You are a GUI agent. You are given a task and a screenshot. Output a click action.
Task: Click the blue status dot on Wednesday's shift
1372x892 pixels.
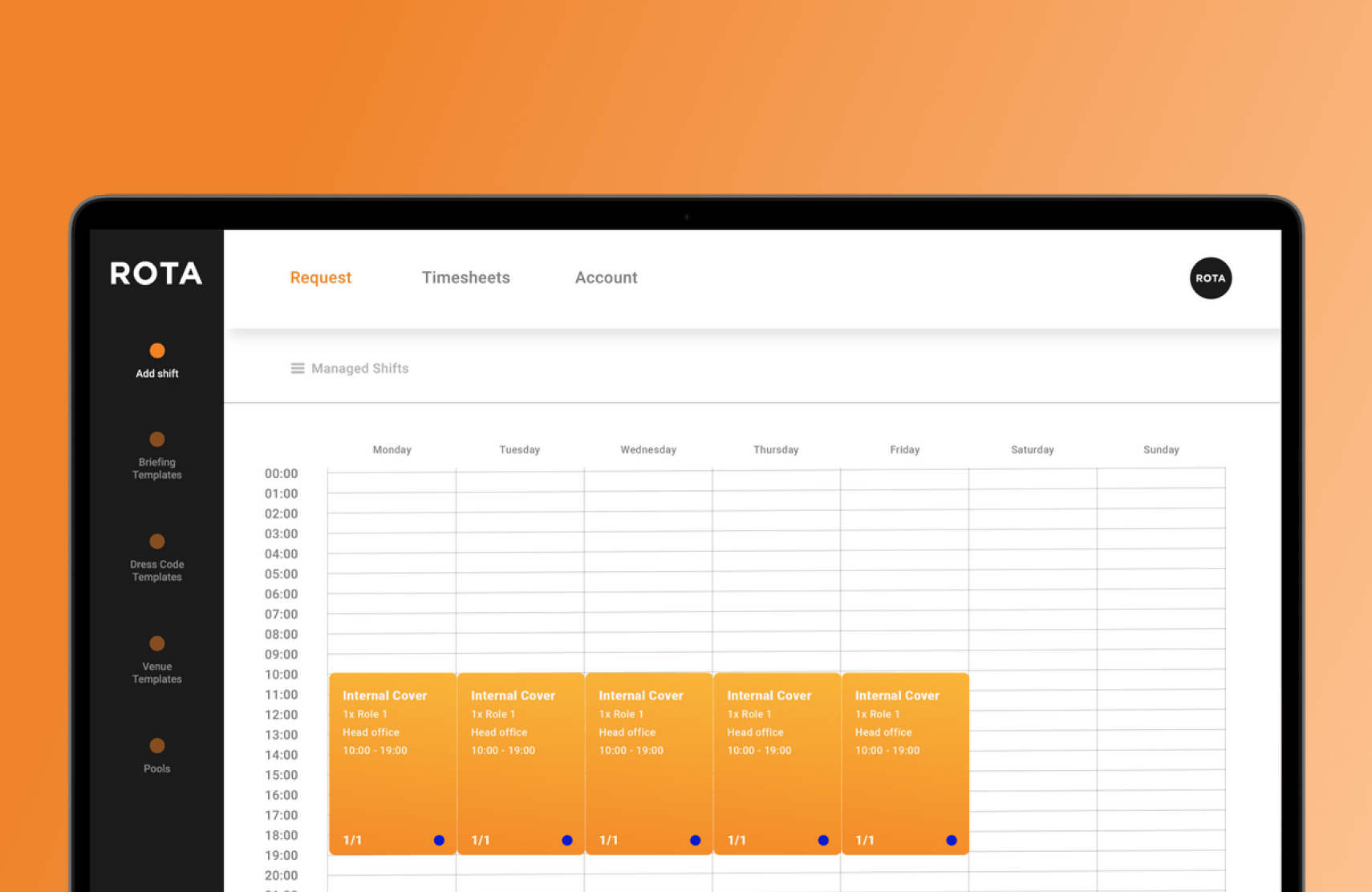click(695, 840)
